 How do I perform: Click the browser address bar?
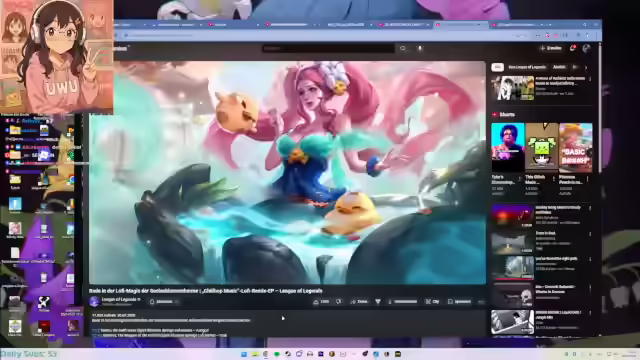[318, 36]
